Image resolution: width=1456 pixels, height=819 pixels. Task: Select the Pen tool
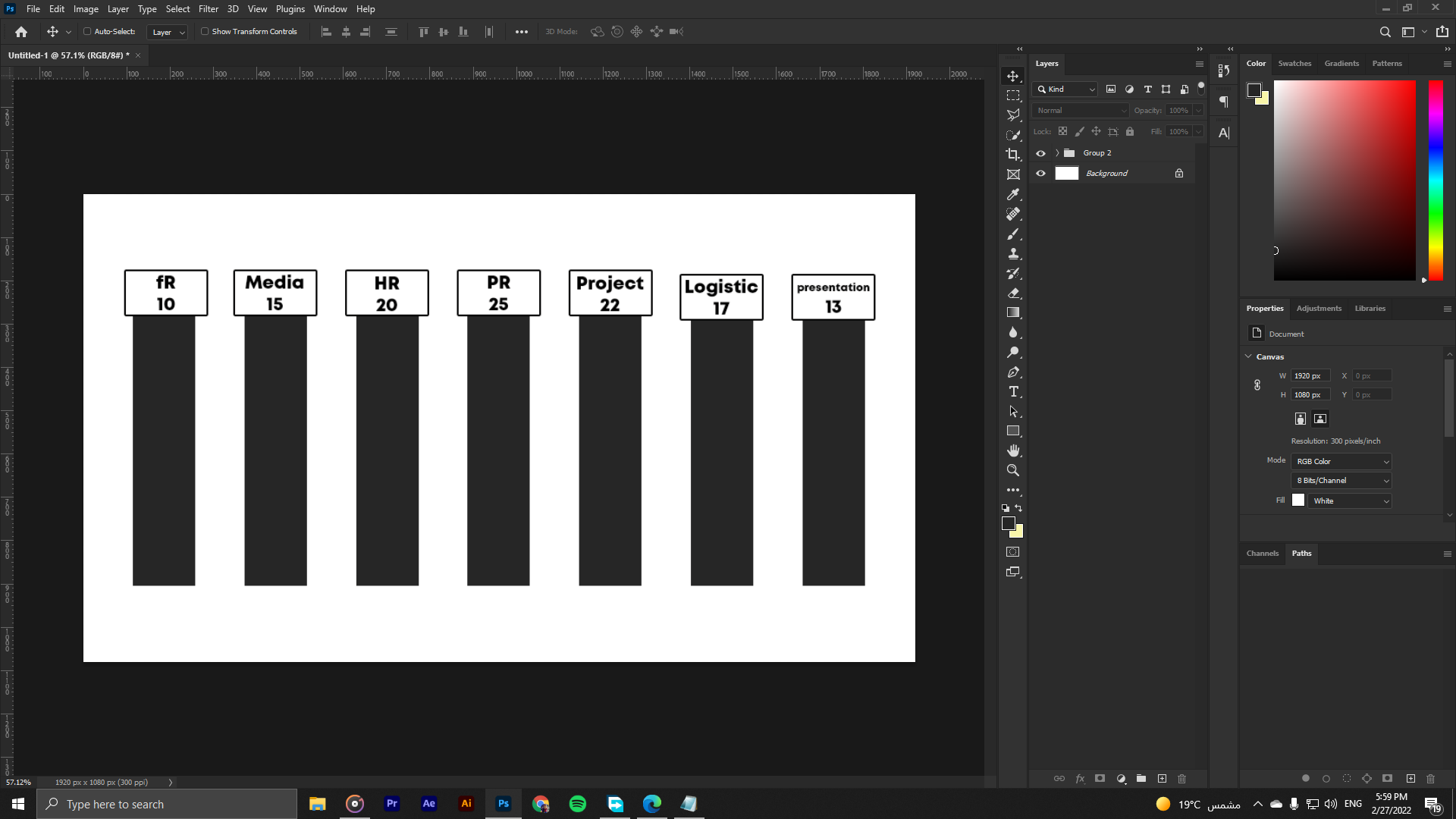click(1013, 372)
